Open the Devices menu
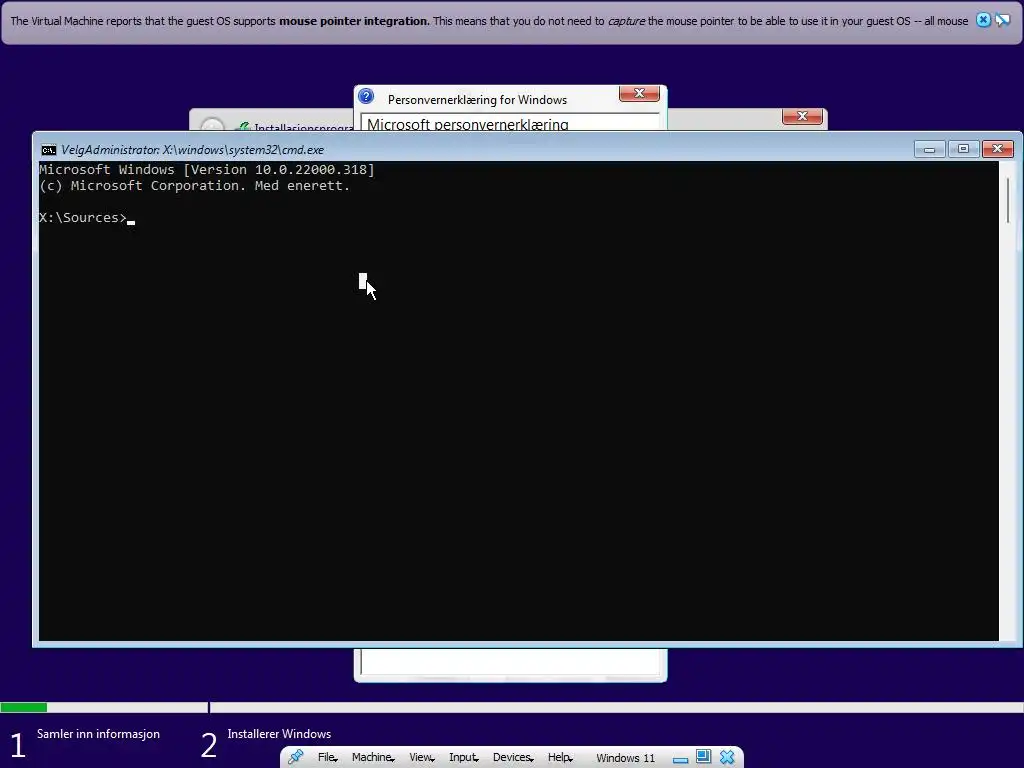 [x=513, y=757]
